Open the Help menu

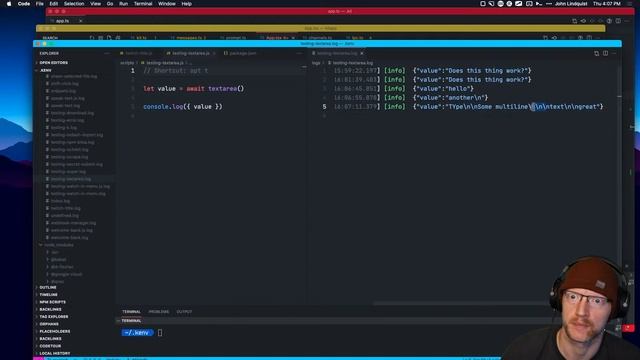pos(187,4)
